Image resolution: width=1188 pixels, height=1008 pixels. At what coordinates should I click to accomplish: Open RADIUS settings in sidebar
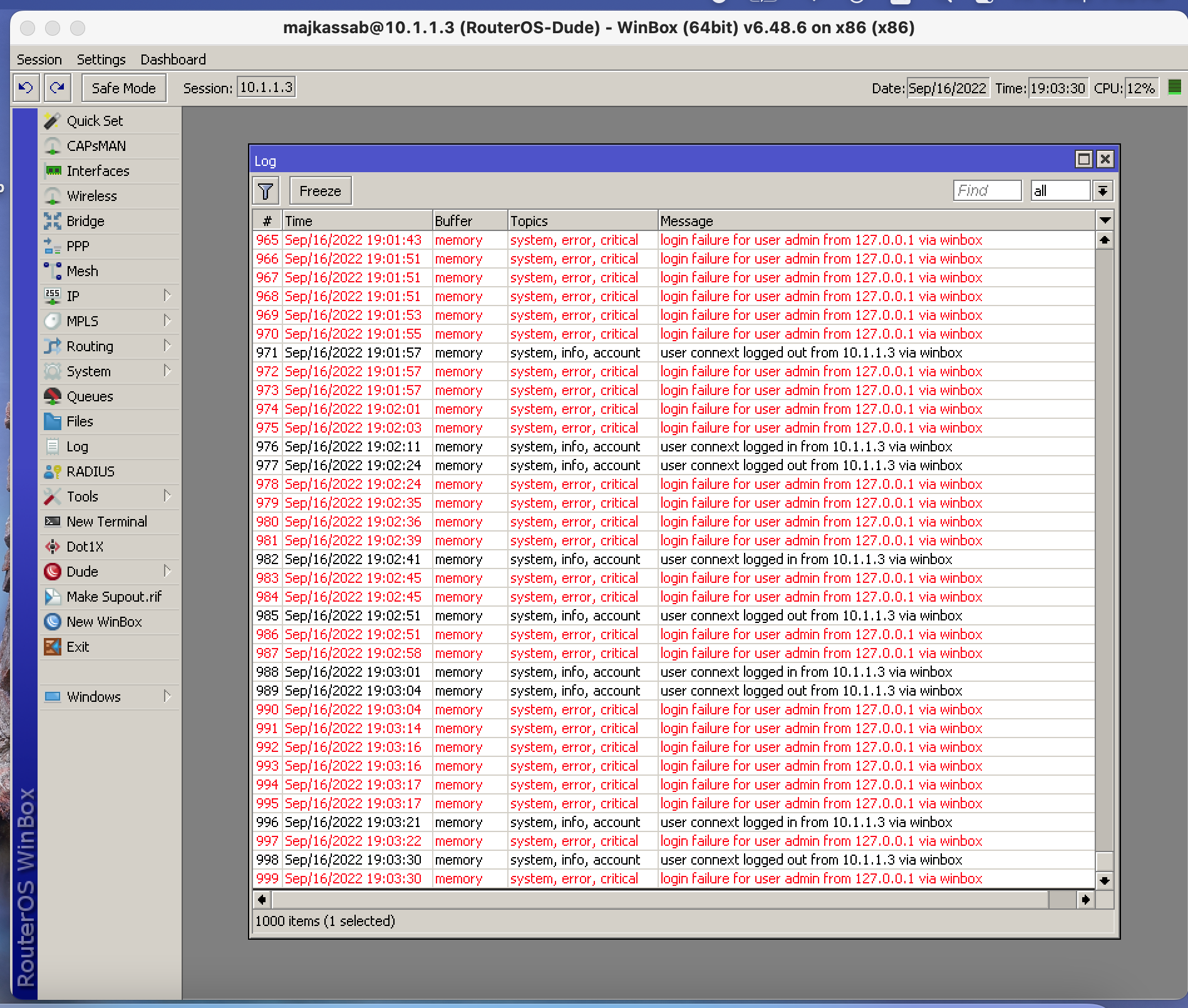tap(90, 471)
